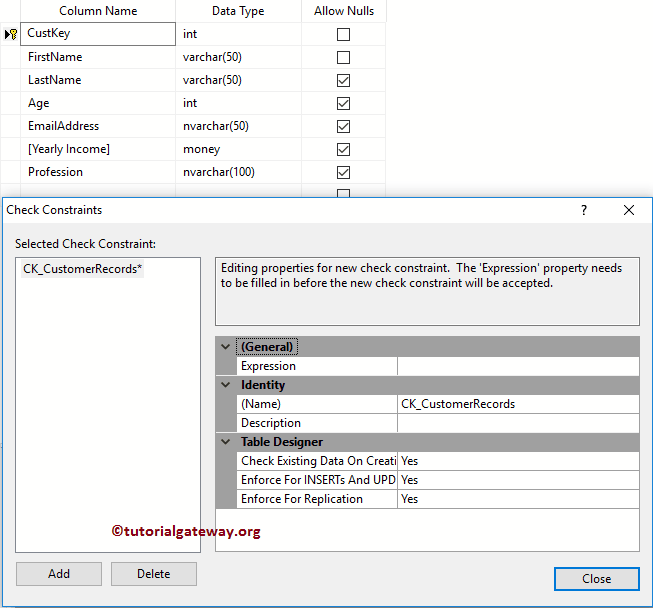This screenshot has width=653, height=608.
Task: Click the [Yearly Income] column name cell
Action: click(x=98, y=149)
